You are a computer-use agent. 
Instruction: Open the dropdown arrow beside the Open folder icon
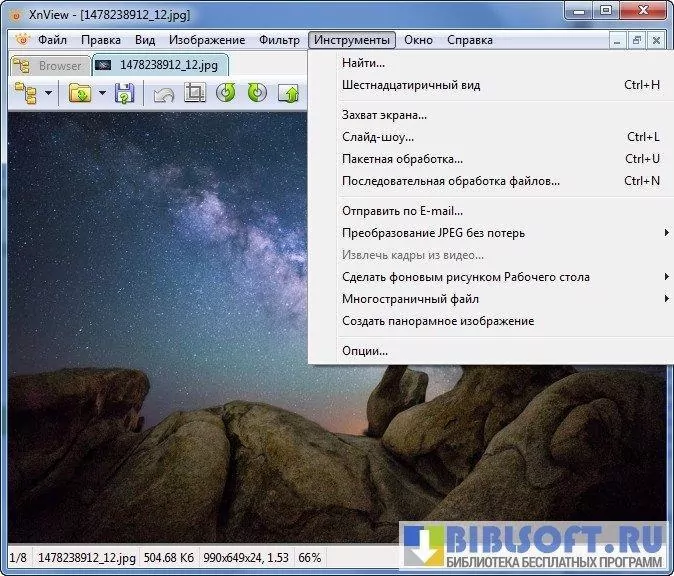pyautogui.click(x=101, y=94)
